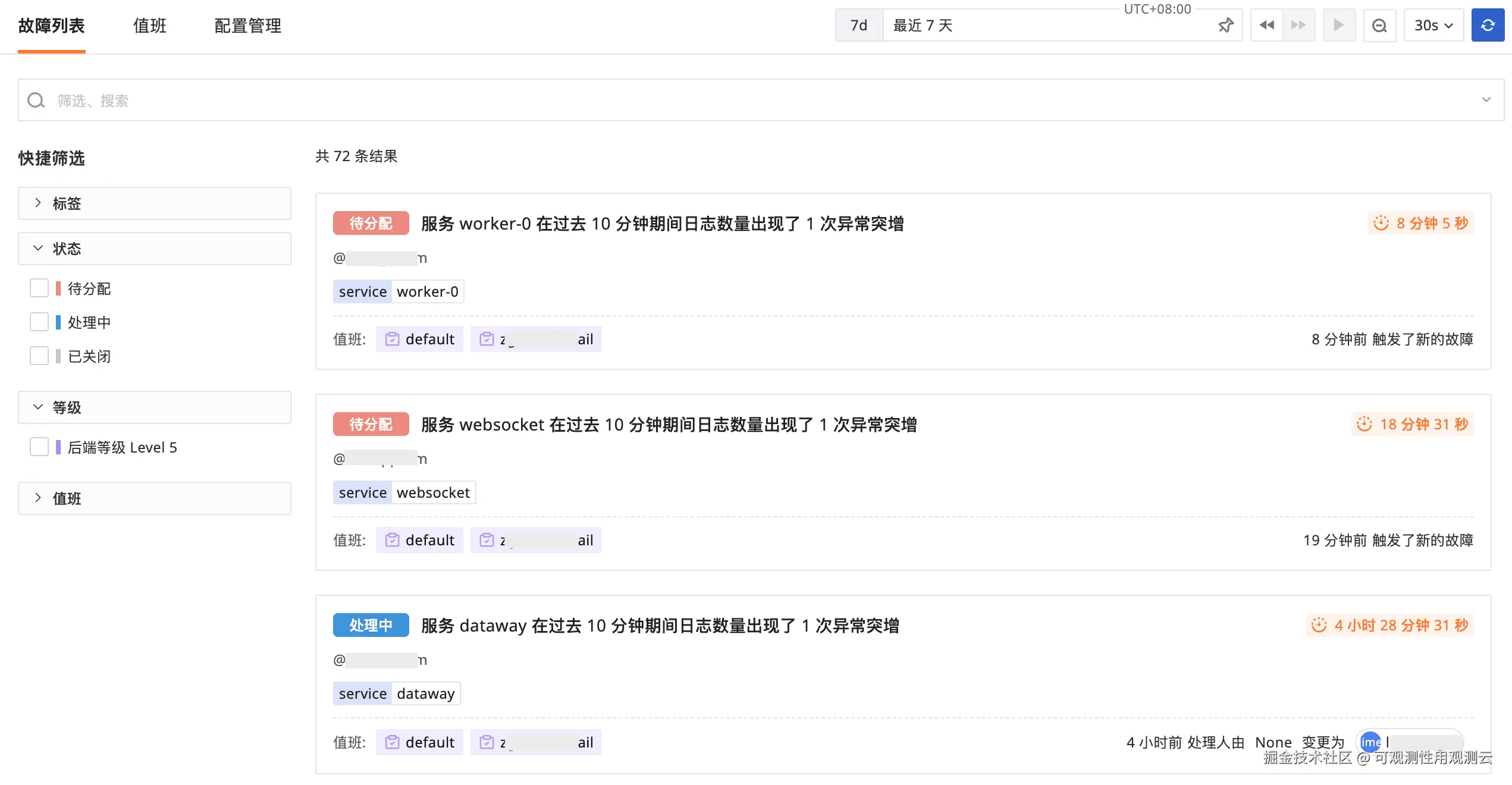Click the timer icon on worker-0 incident
This screenshot has width=1512, height=785.
[1381, 223]
